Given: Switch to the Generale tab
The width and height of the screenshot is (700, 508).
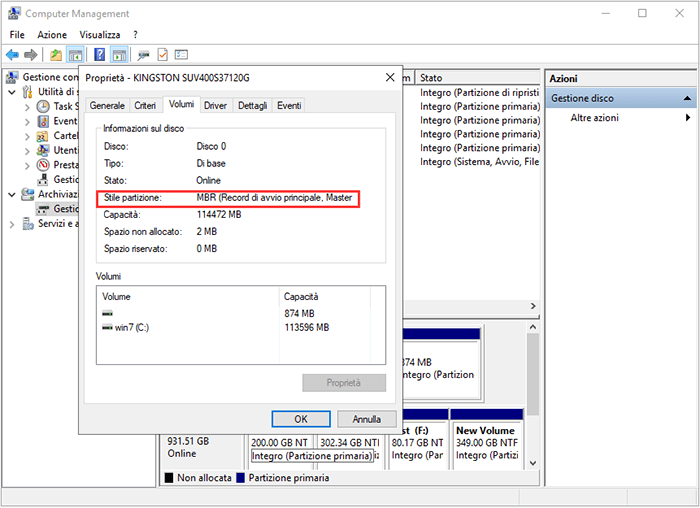Looking at the screenshot, I should point(107,105).
